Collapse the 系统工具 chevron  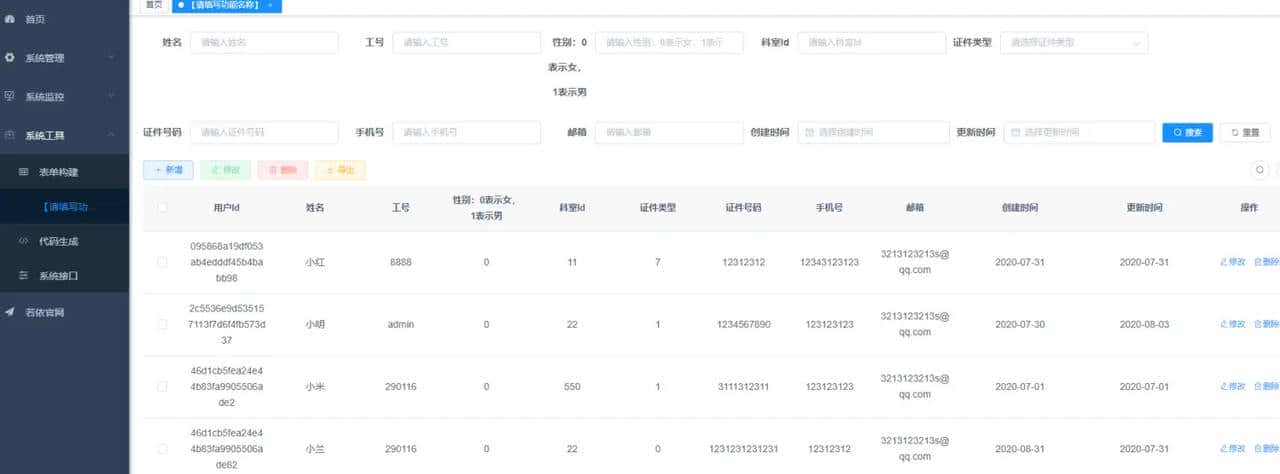click(x=111, y=135)
